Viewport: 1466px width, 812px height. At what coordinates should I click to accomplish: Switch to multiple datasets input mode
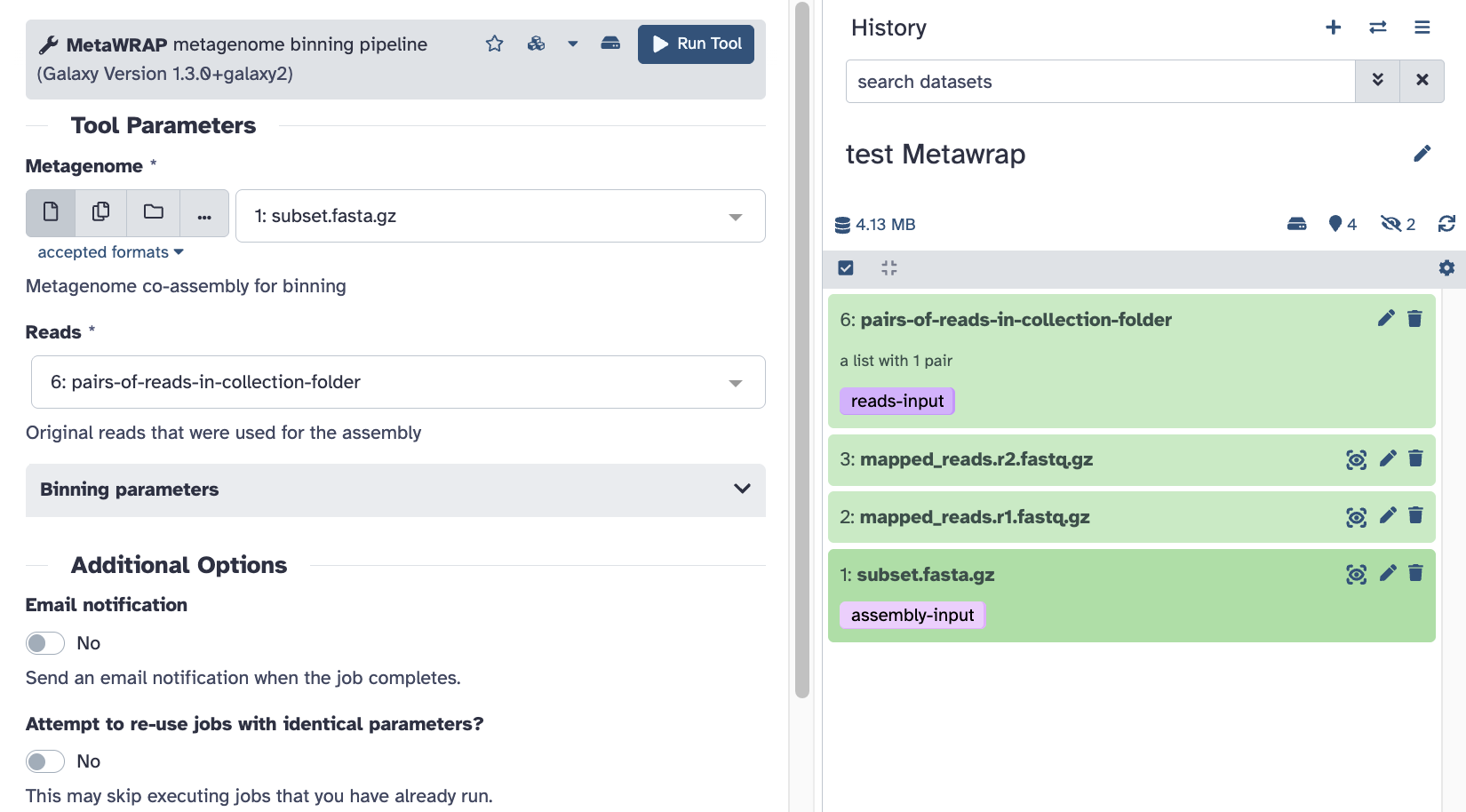tap(101, 212)
